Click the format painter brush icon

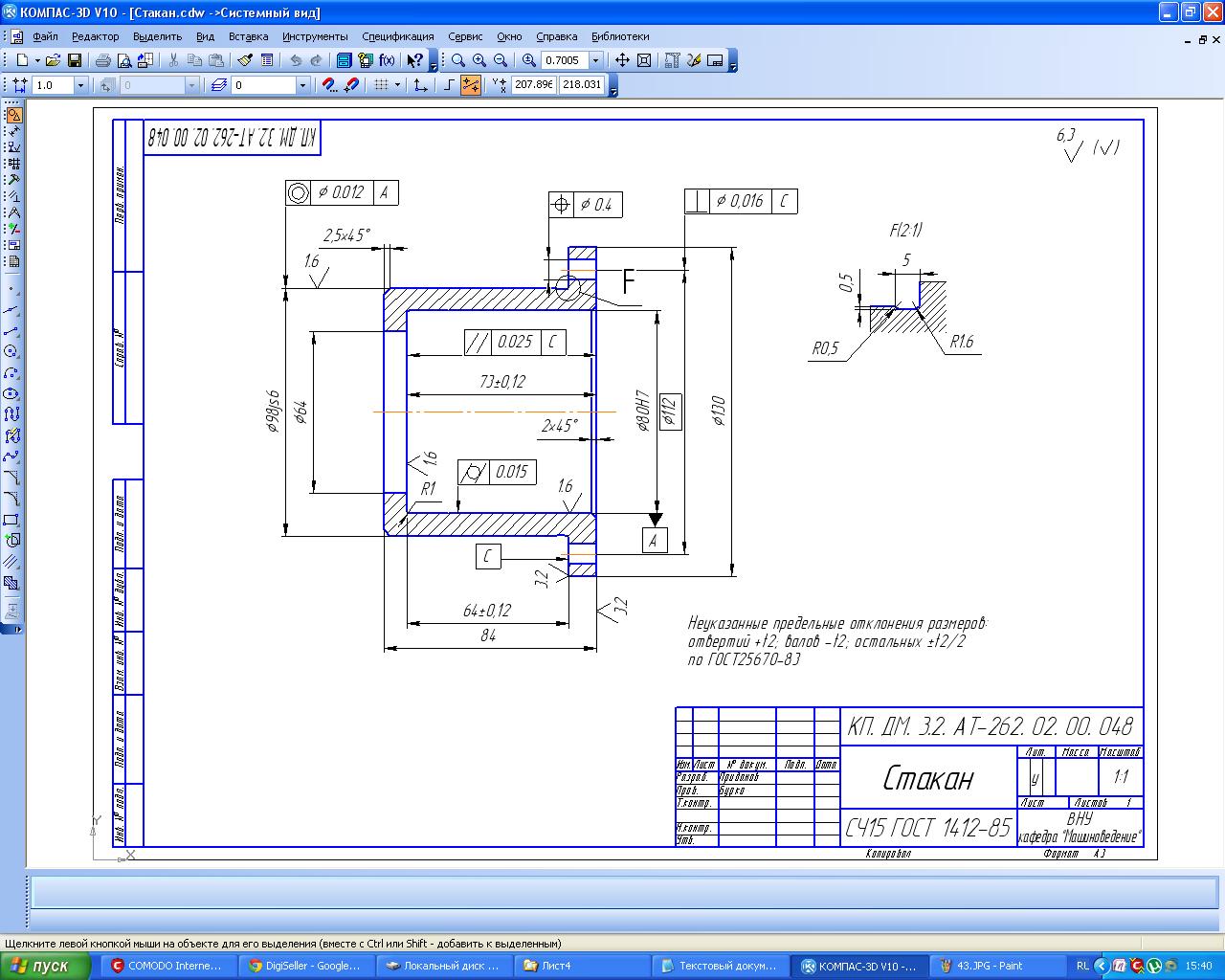click(245, 60)
